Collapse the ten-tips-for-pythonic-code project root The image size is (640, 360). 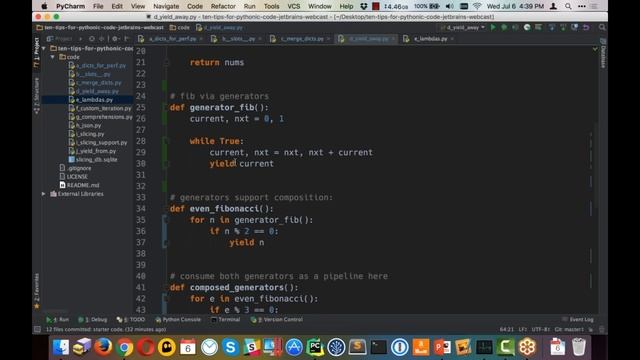point(44,48)
